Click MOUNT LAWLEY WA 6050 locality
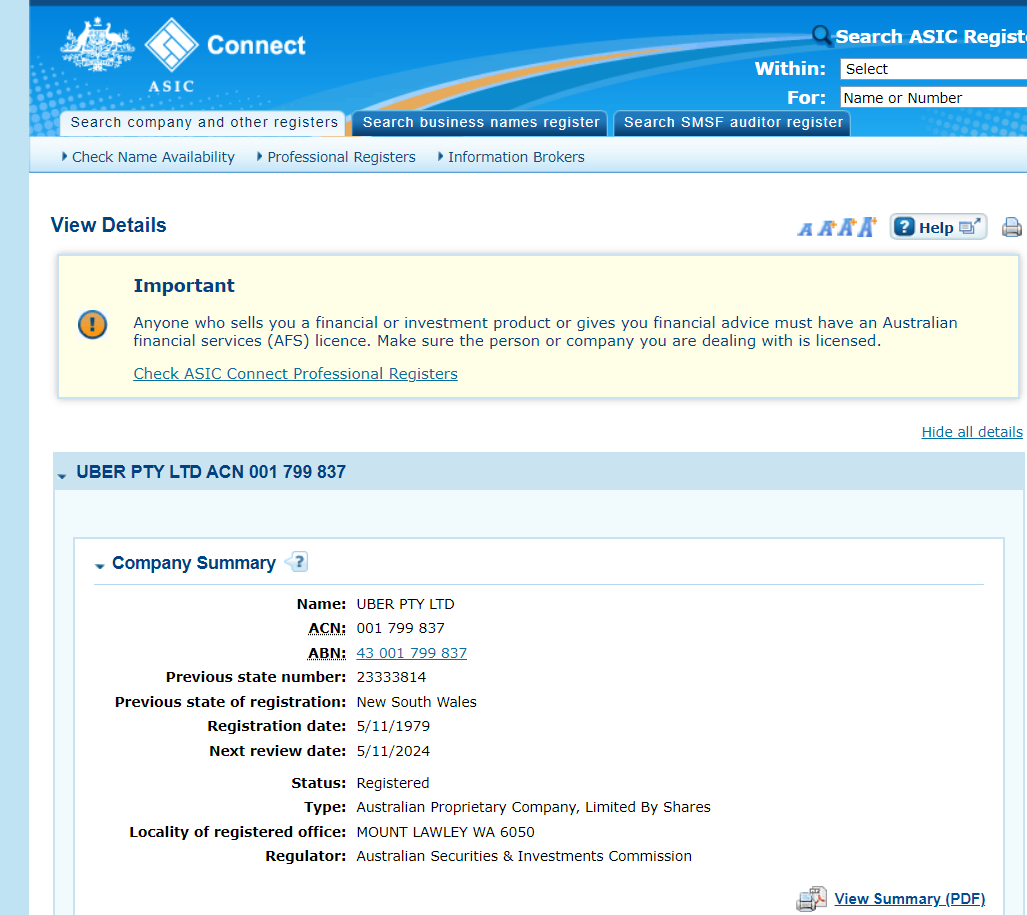Viewport: 1027px width, 915px height. pos(445,832)
